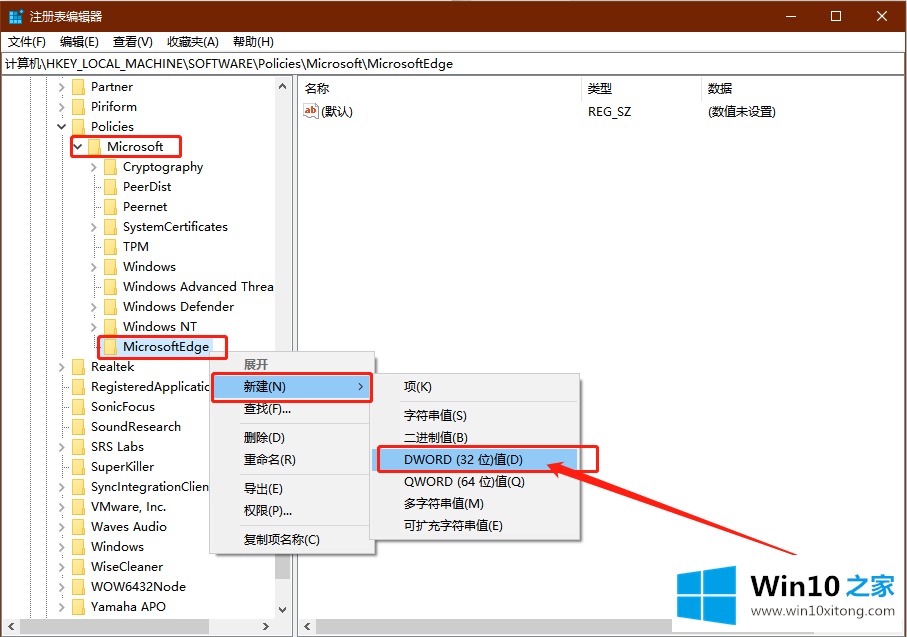Image resolution: width=907 pixels, height=637 pixels.
Task: Click 查找(F)... in the context menu
Action: 292,408
